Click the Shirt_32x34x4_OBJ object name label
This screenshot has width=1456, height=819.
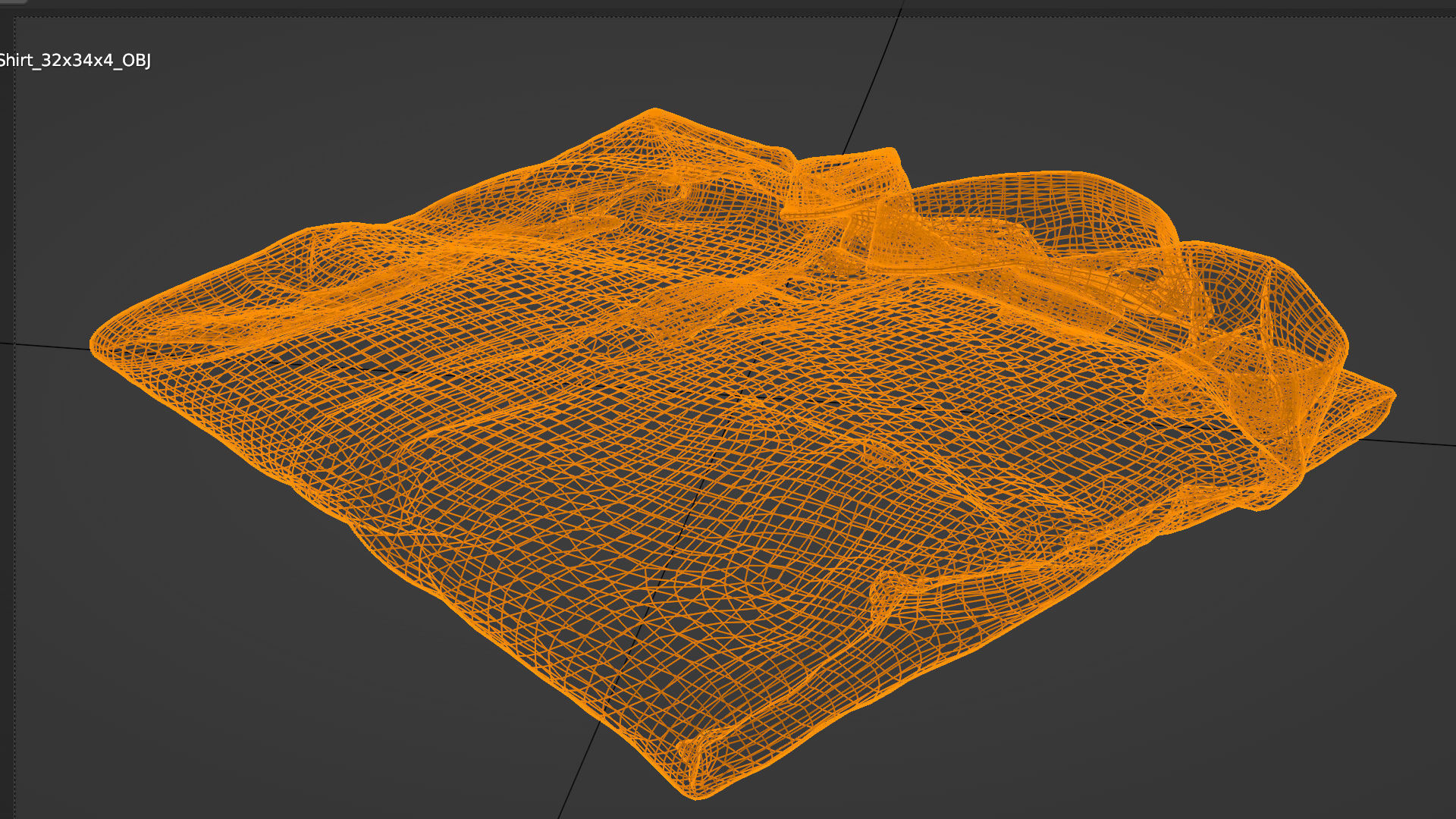pos(74,61)
